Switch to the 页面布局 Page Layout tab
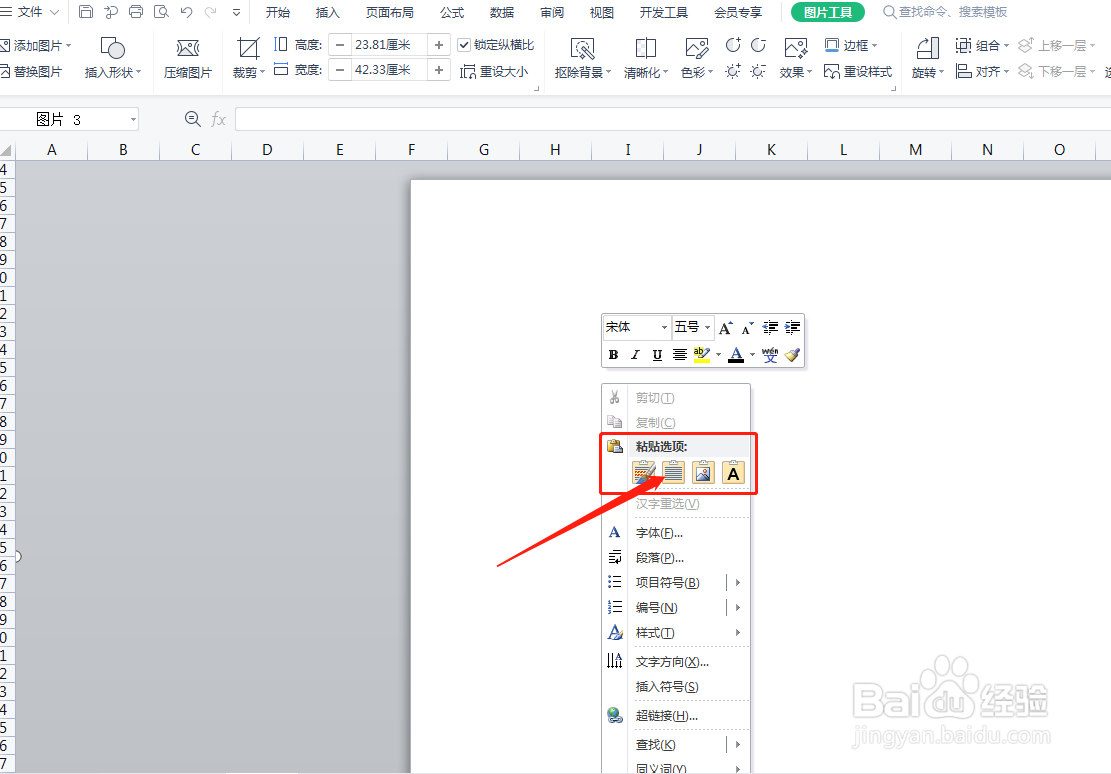Image resolution: width=1111 pixels, height=774 pixels. point(390,12)
